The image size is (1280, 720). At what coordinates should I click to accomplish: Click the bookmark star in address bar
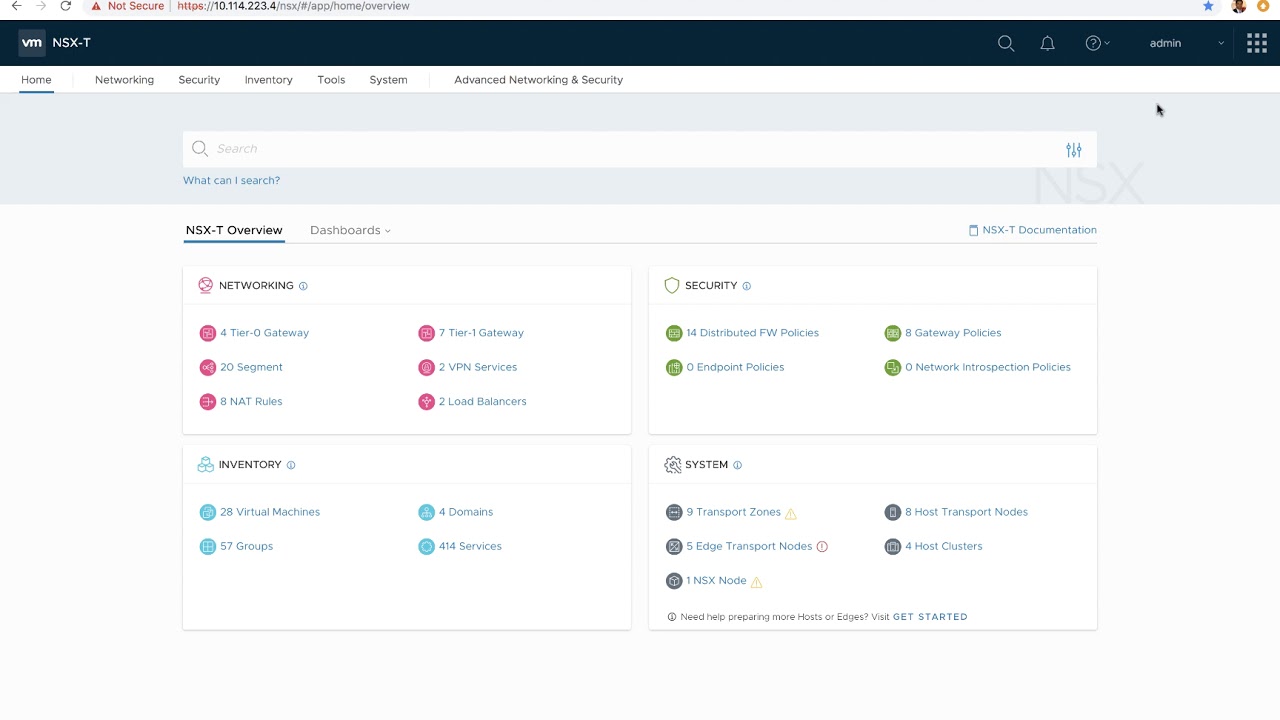(1208, 6)
